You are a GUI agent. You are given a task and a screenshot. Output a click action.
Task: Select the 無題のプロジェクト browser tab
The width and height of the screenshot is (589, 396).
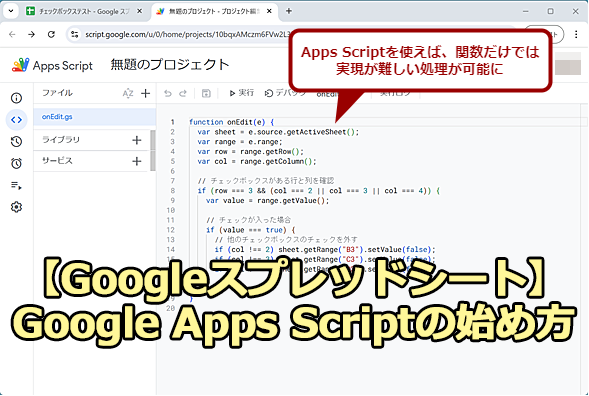214,11
